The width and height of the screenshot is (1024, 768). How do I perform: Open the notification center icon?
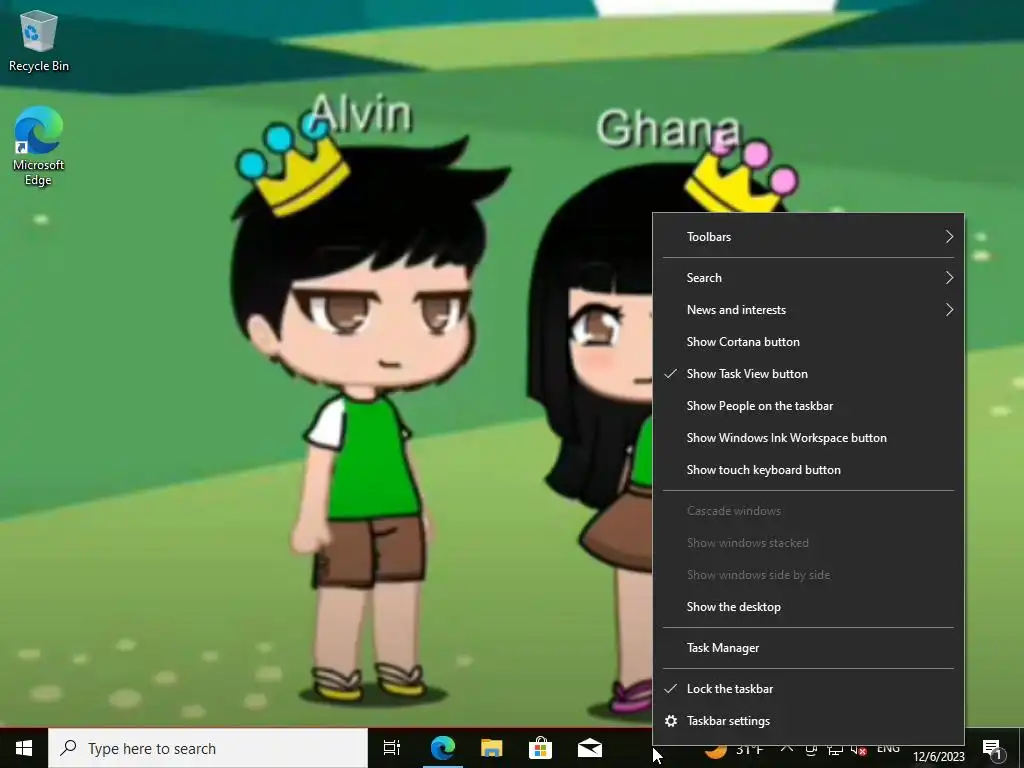[x=993, y=750]
